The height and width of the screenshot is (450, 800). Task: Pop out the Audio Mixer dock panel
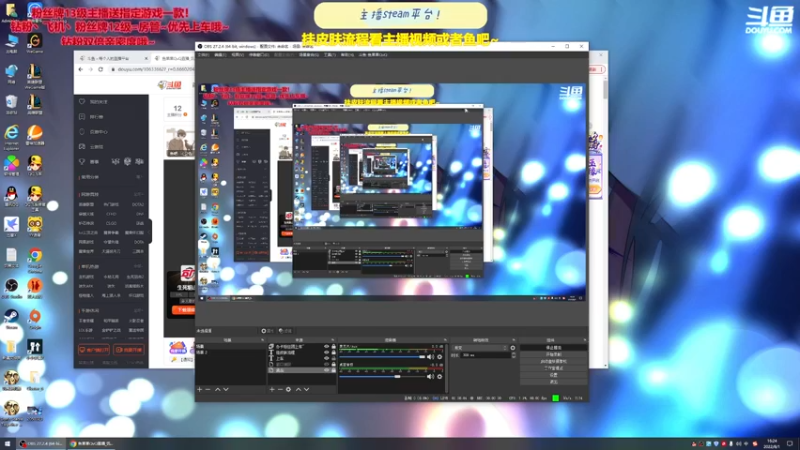pyautogui.click(x=445, y=340)
